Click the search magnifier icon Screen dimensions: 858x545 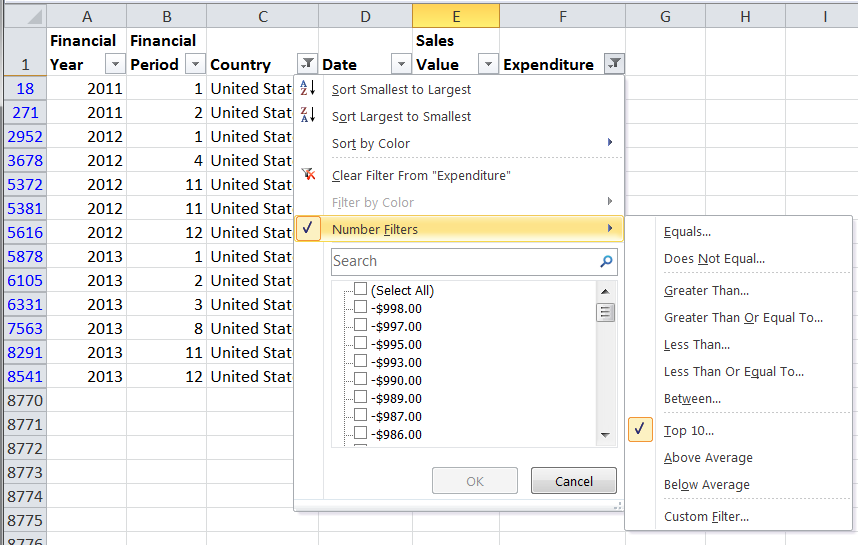click(x=606, y=262)
